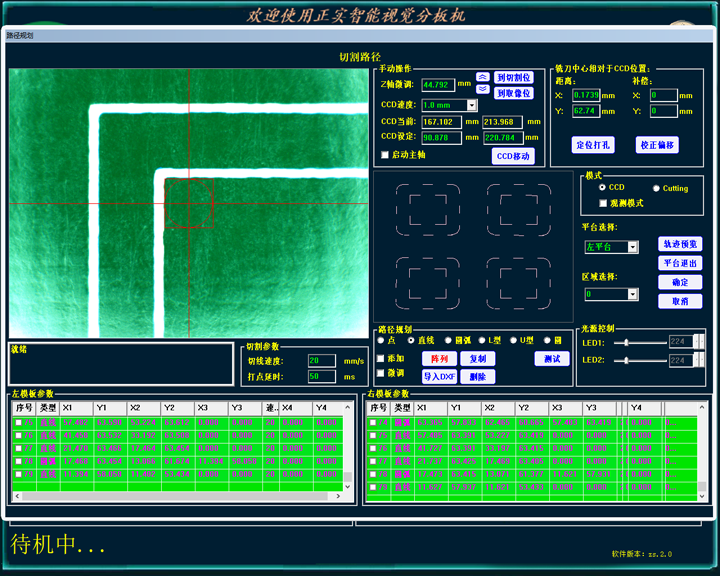Image resolution: width=720 pixels, height=576 pixels.
Task: Select the bottom-left board outline in panel preview
Action: pos(428,283)
